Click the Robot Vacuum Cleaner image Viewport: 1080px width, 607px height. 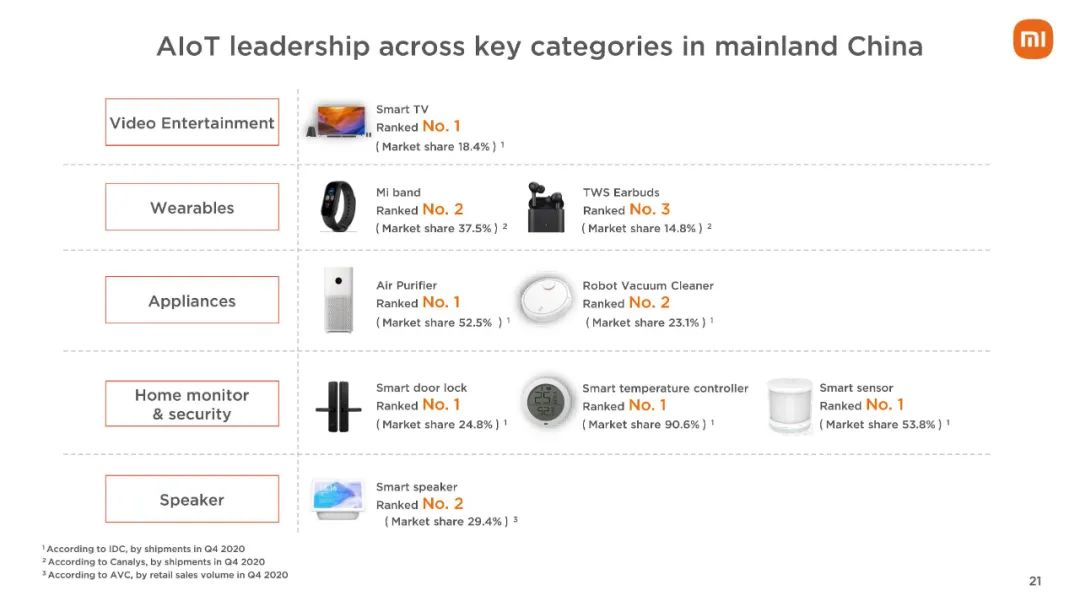pyautogui.click(x=546, y=300)
